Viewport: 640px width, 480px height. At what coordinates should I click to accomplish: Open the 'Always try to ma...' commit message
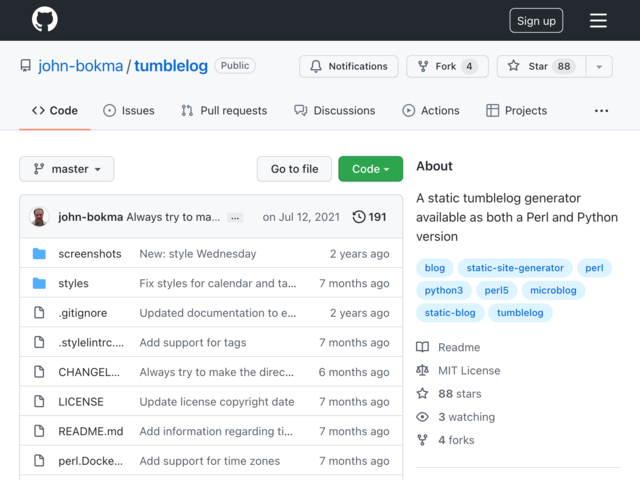173,217
